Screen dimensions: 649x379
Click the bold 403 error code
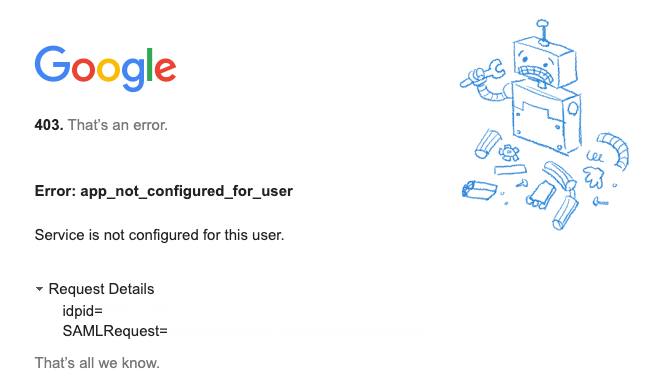(x=49, y=125)
